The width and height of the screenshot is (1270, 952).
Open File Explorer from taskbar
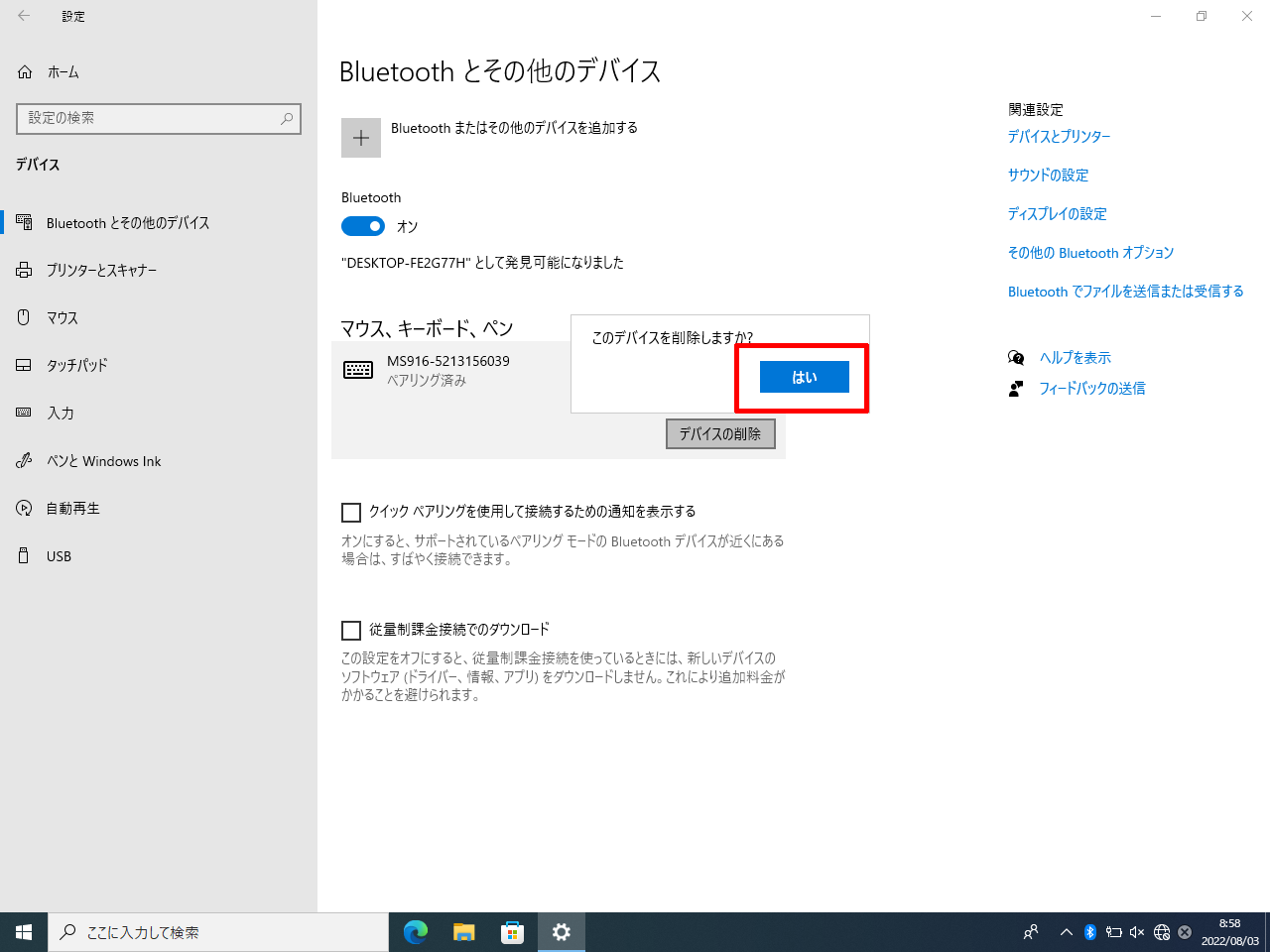464,932
